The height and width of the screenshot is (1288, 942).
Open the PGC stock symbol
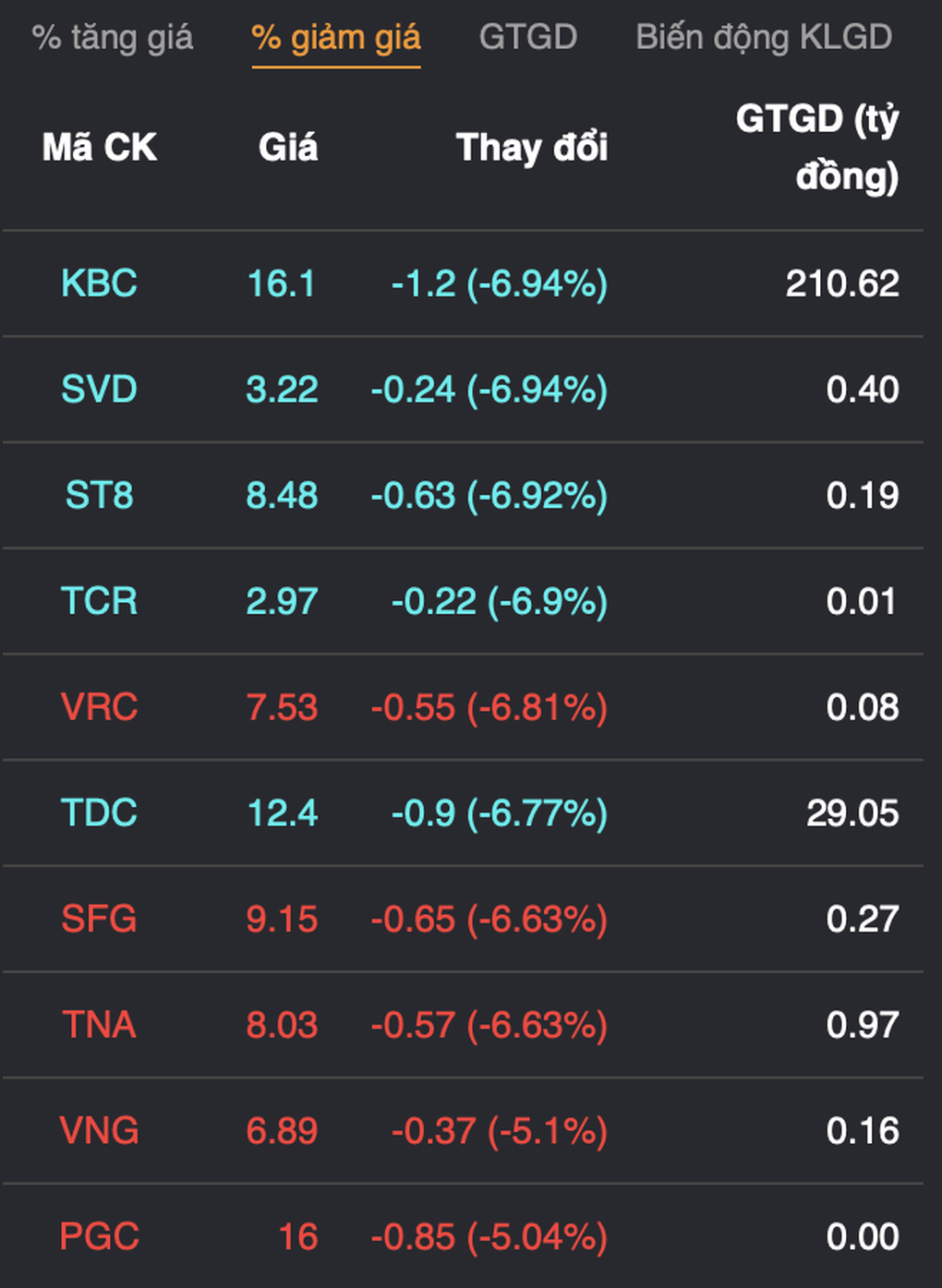point(100,1237)
